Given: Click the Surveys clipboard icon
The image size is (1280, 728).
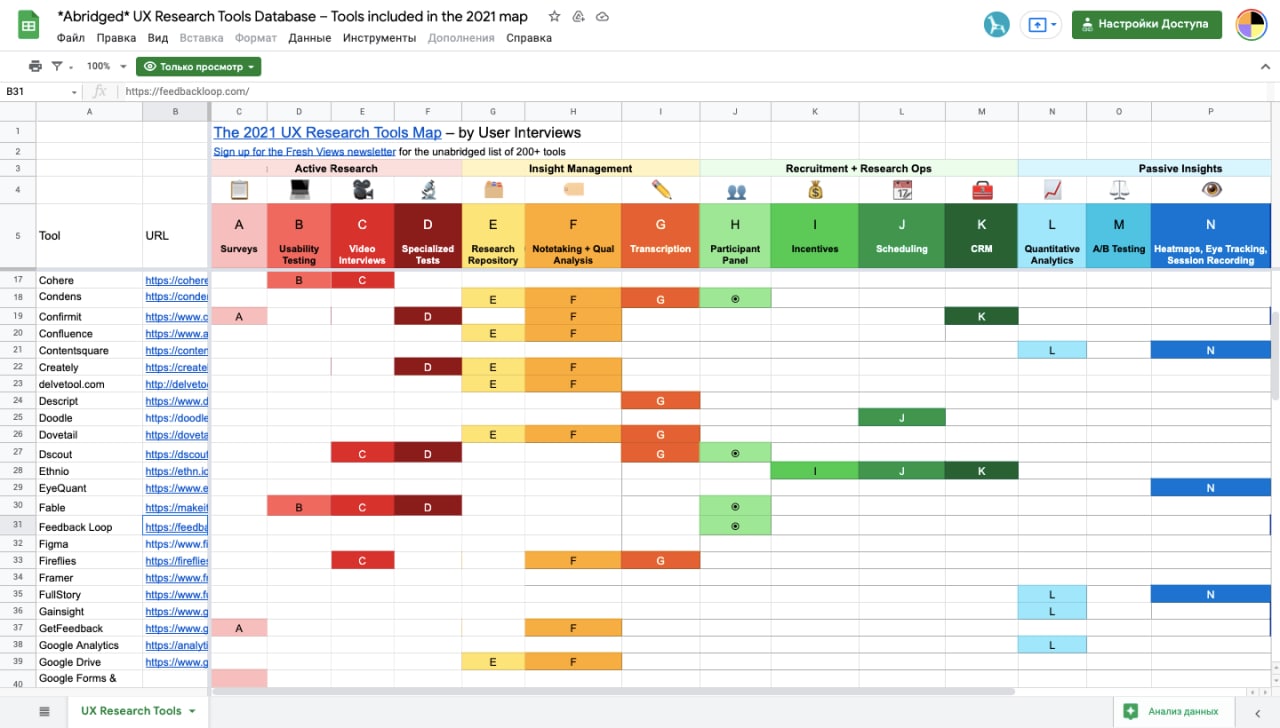Looking at the screenshot, I should [x=239, y=189].
